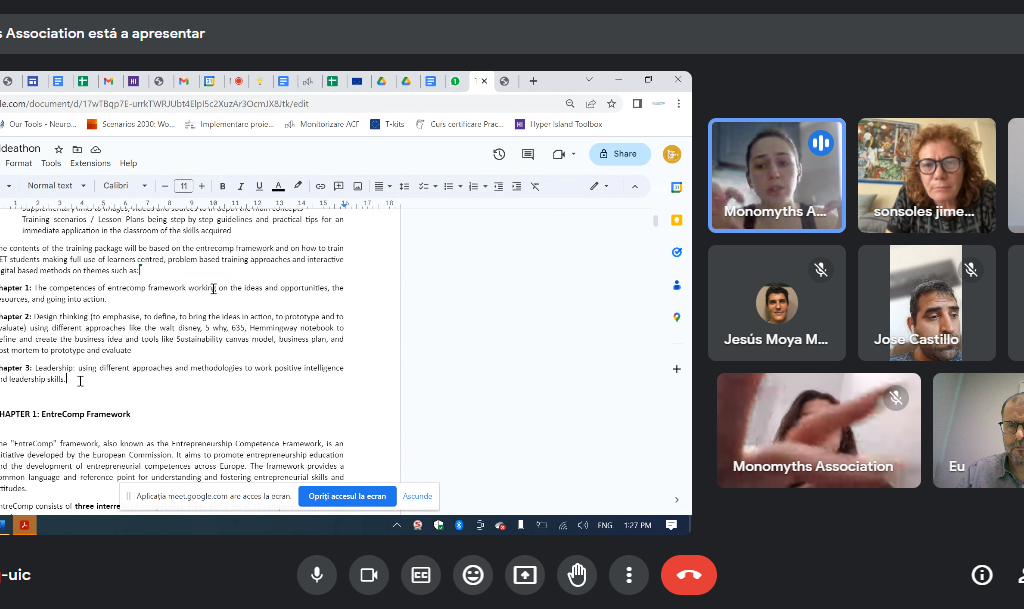Toggle closed captions

pyautogui.click(x=421, y=575)
